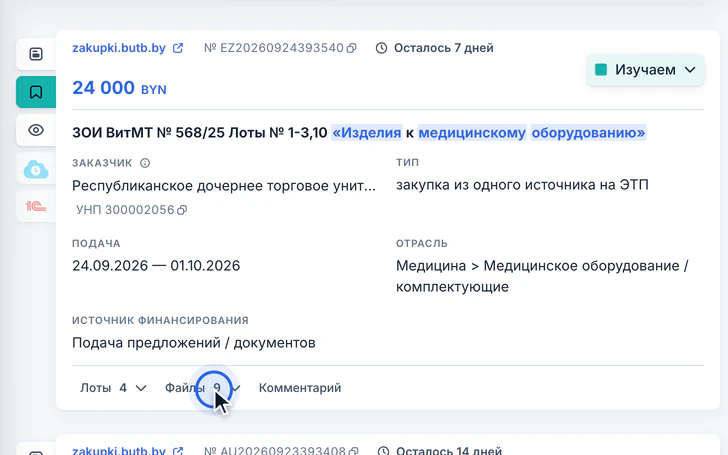The width and height of the screenshot is (728, 455).
Task: Click the info icon next to ЗАКАЗЧИК
Action: click(145, 163)
